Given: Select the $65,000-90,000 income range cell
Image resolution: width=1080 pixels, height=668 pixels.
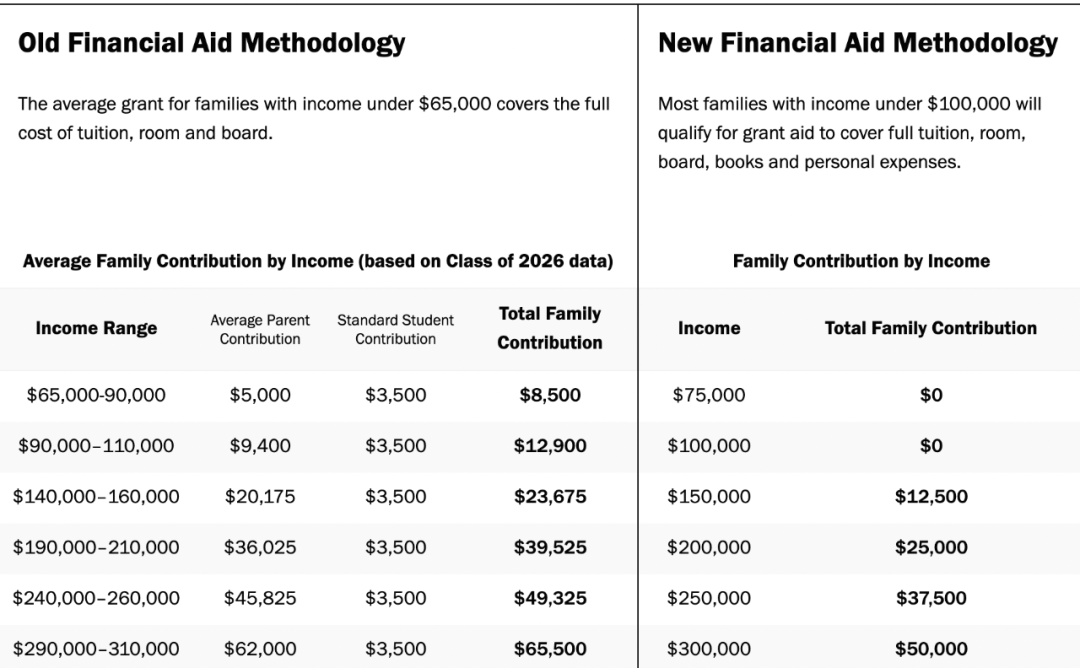Looking at the screenshot, I should (96, 395).
